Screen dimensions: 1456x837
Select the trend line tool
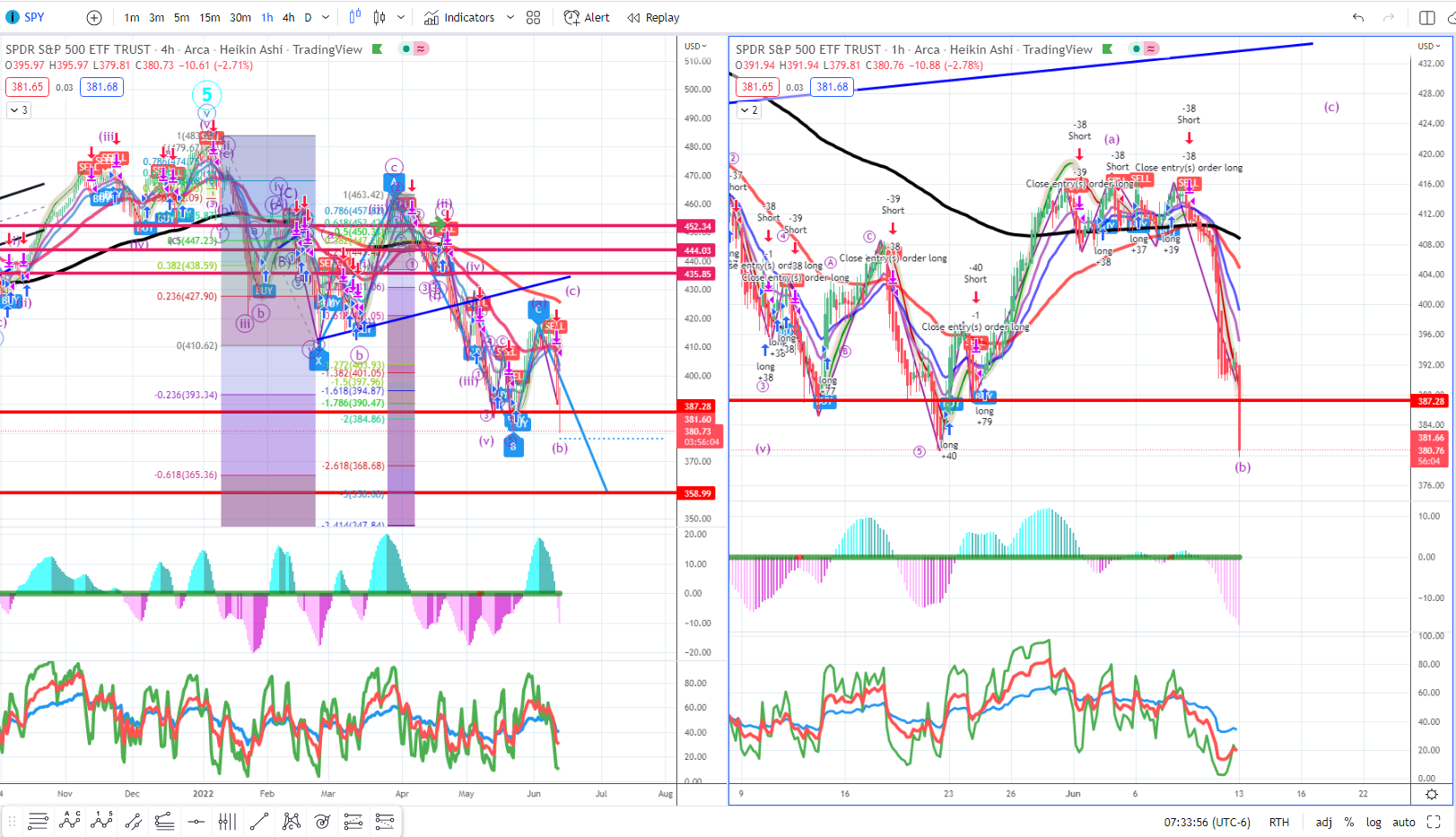click(259, 821)
